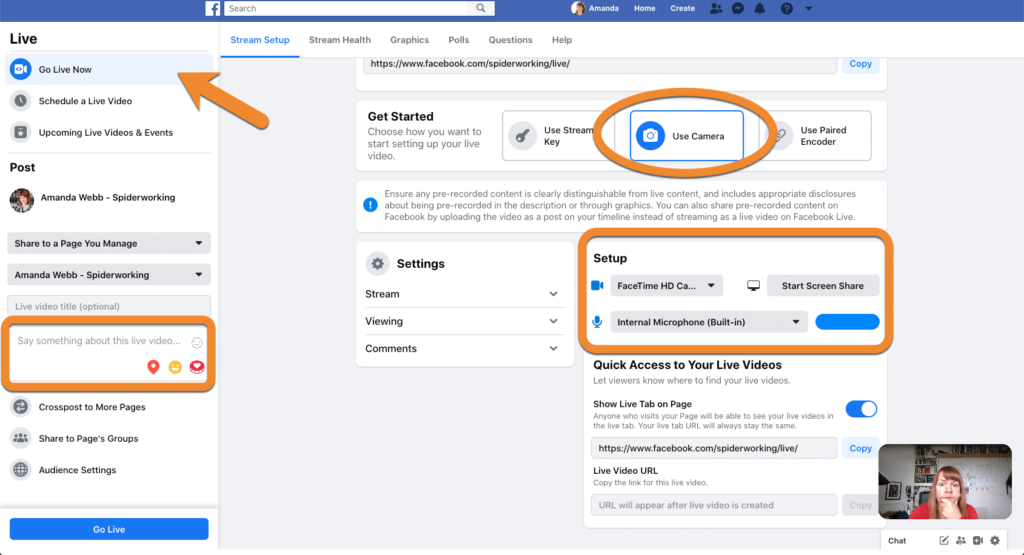The image size is (1024, 555).
Task: Click the Go Live Now camera icon
Action: coord(21,69)
